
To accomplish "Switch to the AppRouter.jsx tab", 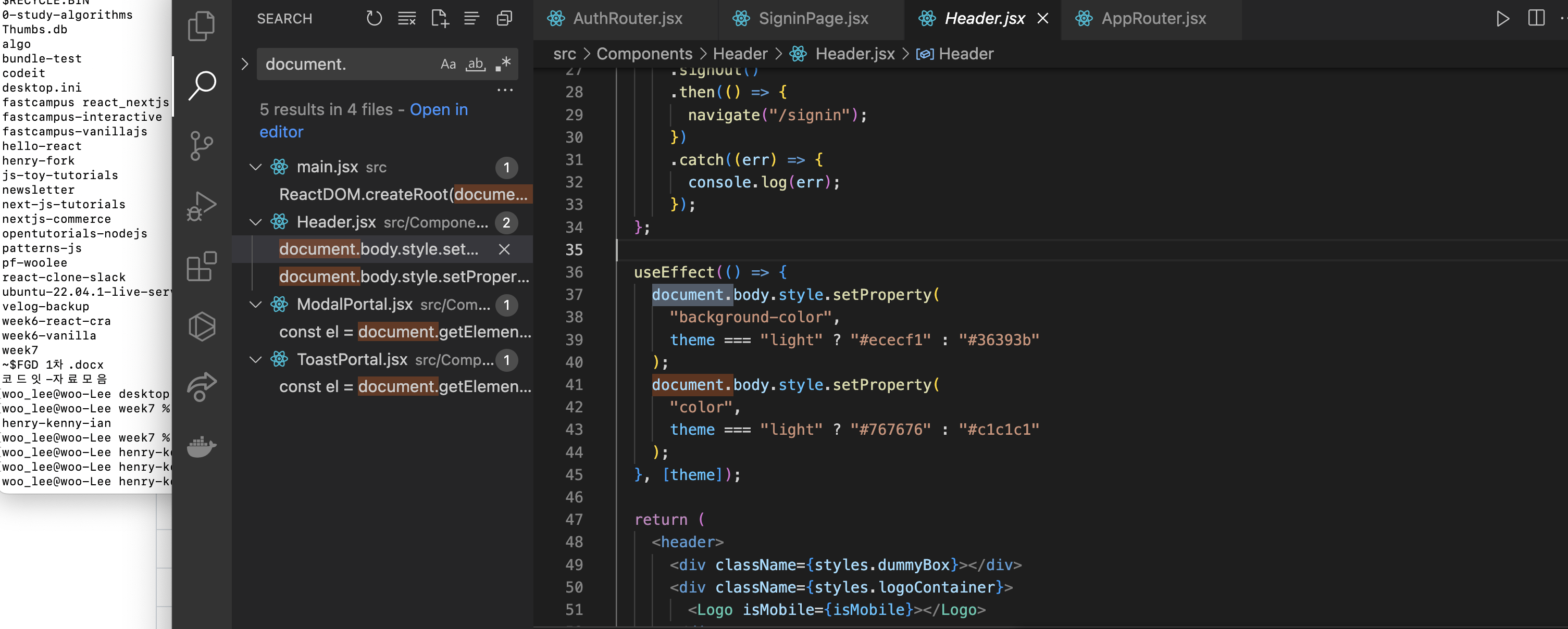I will coord(1152,19).
